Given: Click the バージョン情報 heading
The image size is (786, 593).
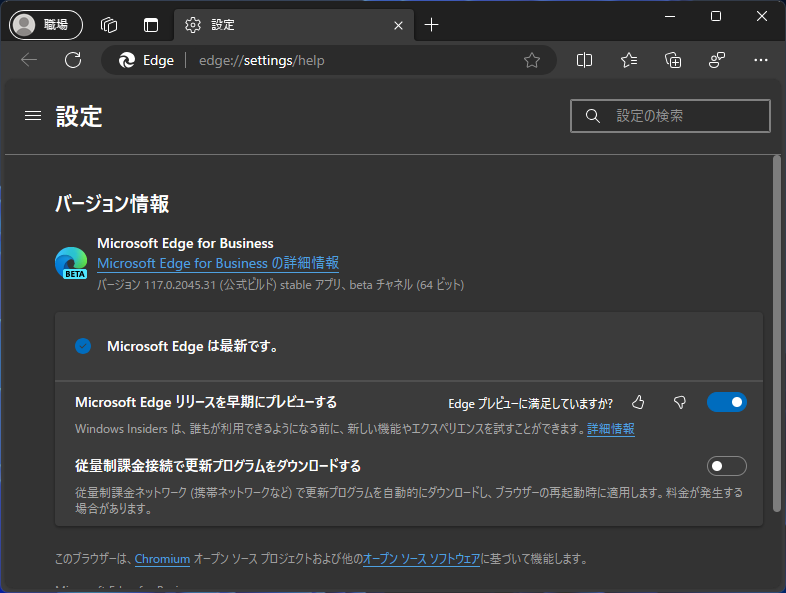Looking at the screenshot, I should (112, 204).
